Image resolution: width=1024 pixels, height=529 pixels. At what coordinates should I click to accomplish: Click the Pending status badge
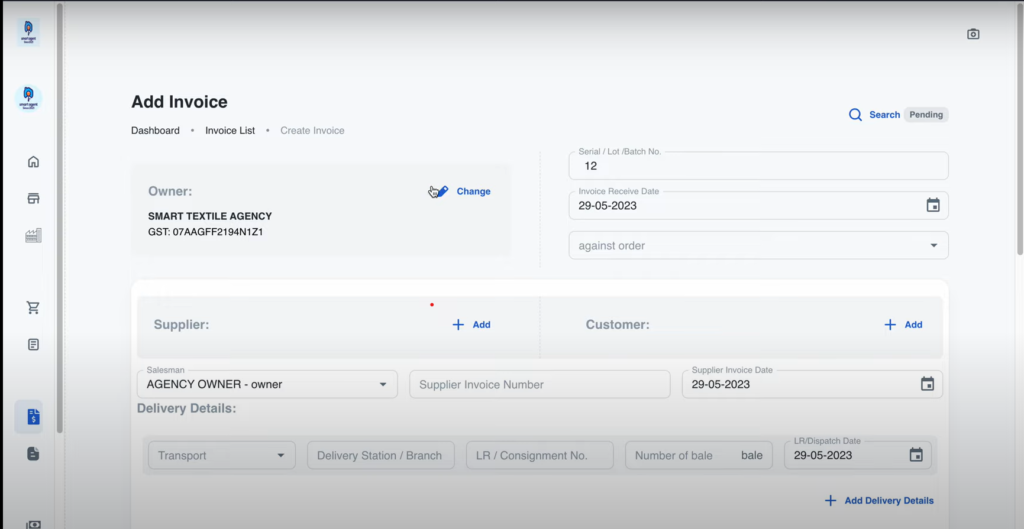[926, 115]
